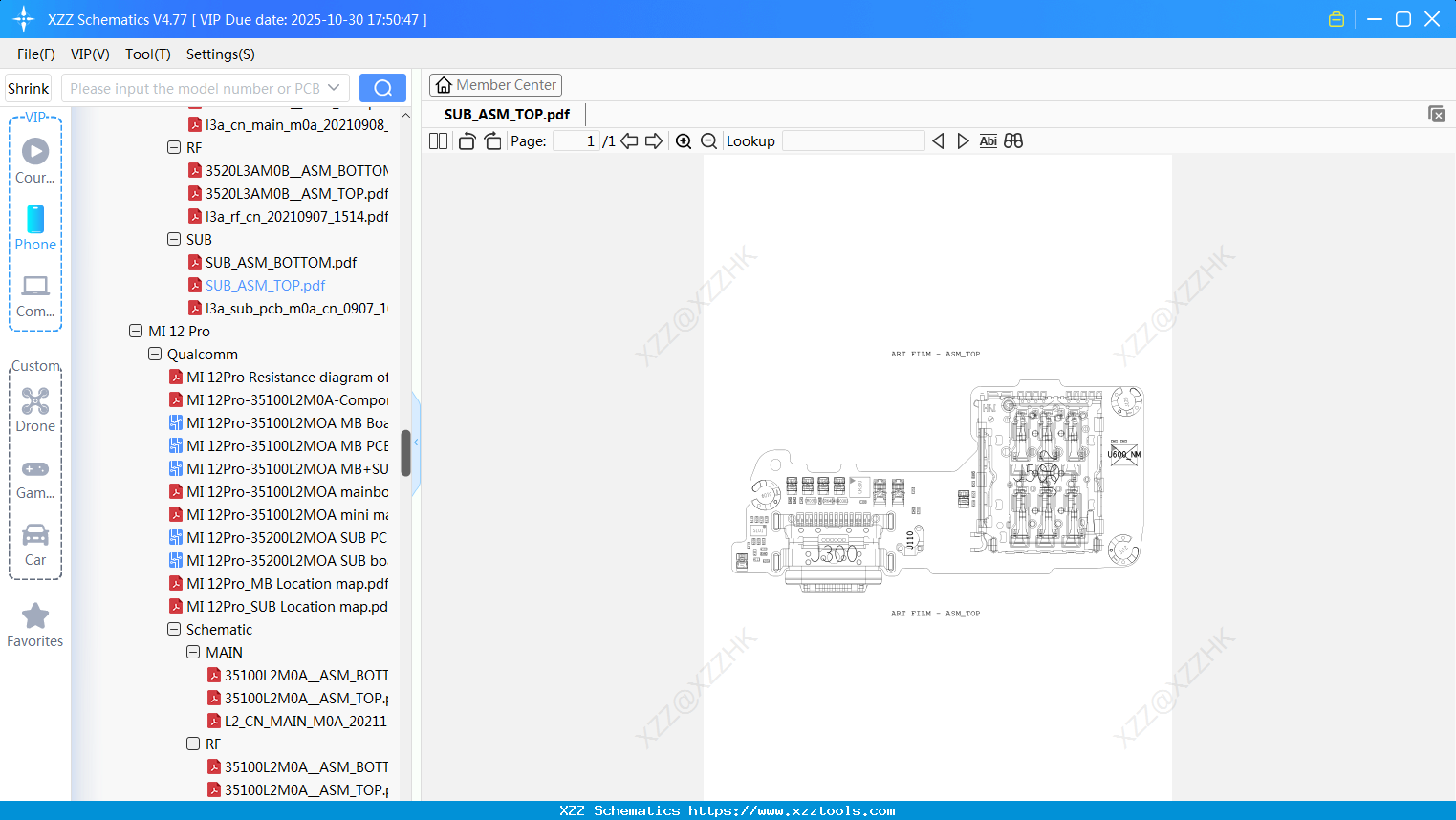Rotate the schematic counterclockwise

466,140
